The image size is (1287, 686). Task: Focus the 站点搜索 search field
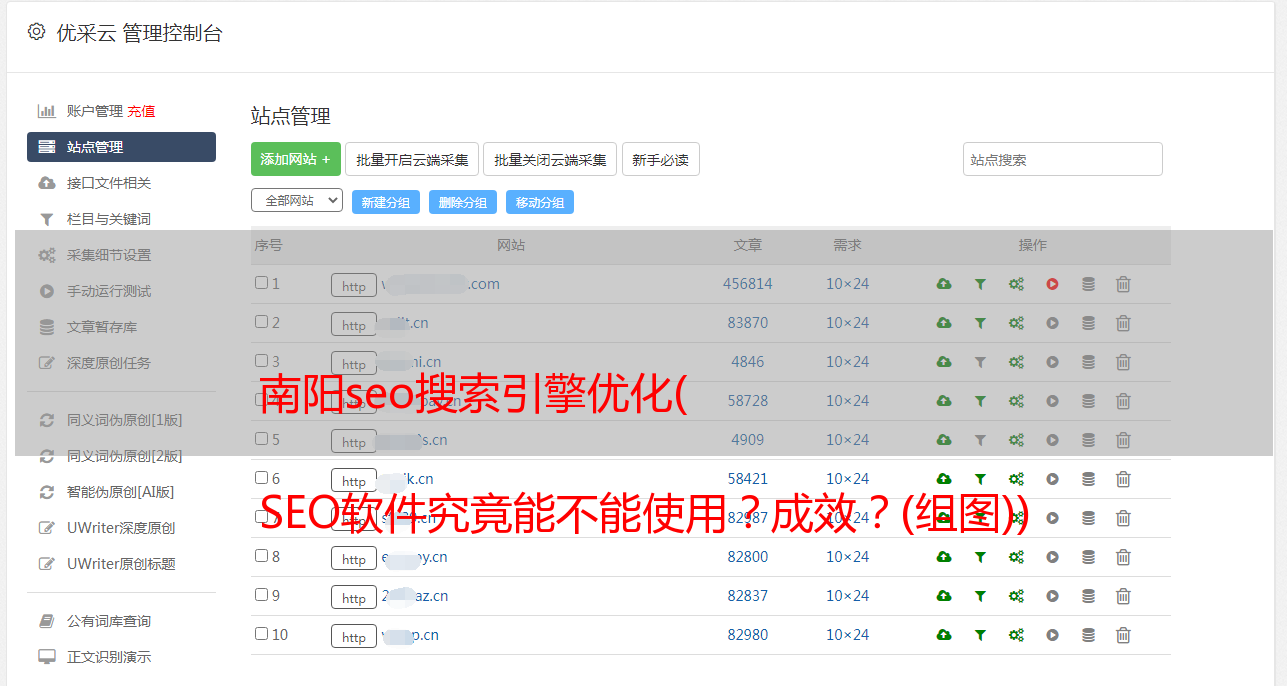click(x=1063, y=159)
